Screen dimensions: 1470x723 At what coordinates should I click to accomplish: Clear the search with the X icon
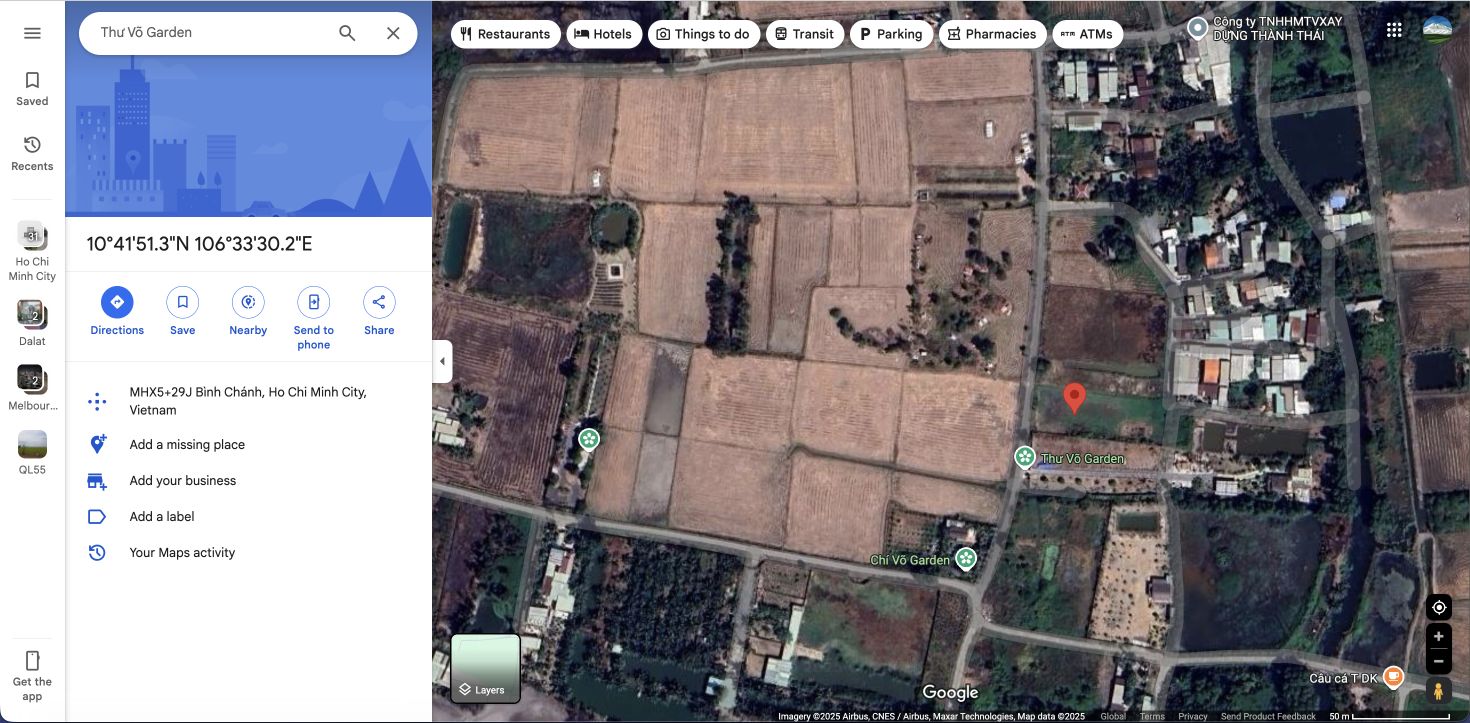393,33
